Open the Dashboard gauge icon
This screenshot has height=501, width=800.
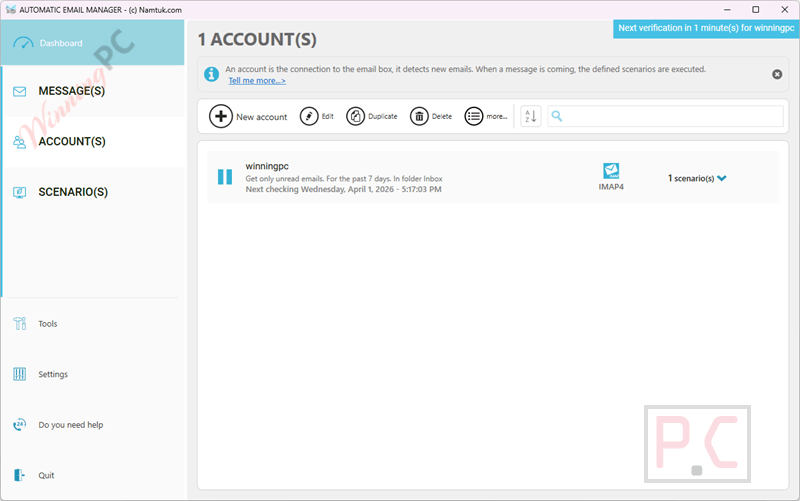[x=23, y=43]
